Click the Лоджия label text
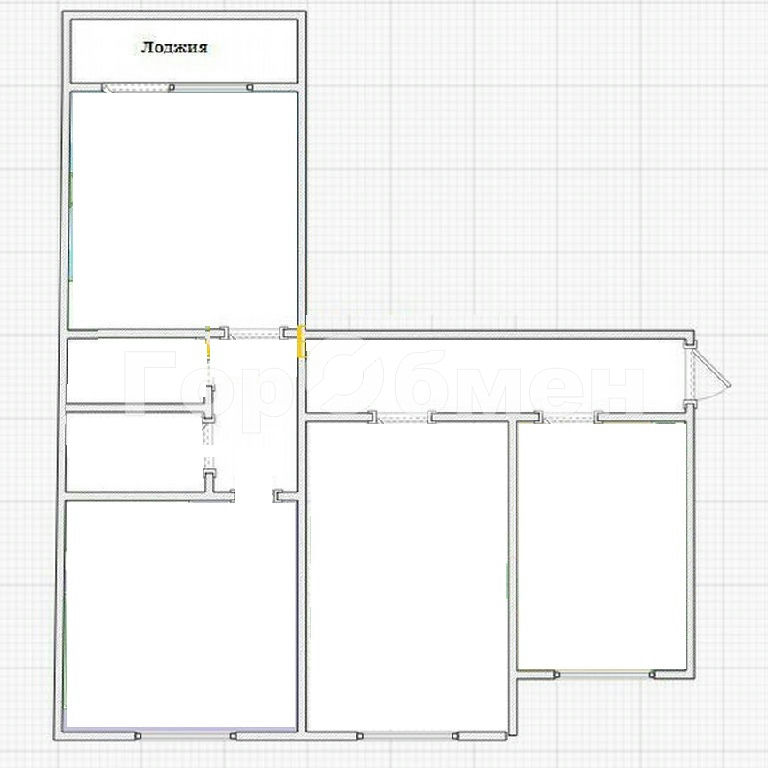 174,47
